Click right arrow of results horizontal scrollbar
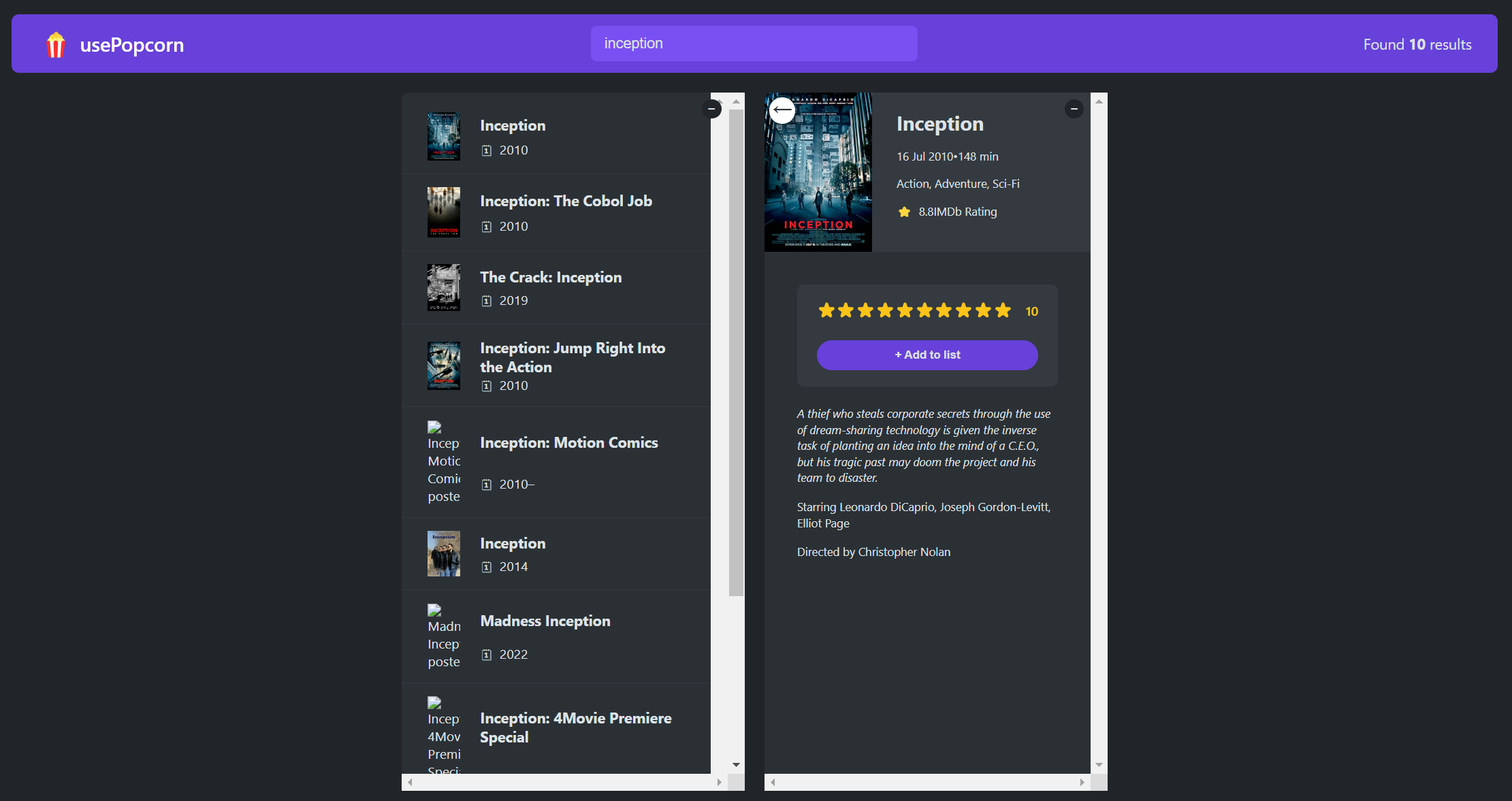 719,783
